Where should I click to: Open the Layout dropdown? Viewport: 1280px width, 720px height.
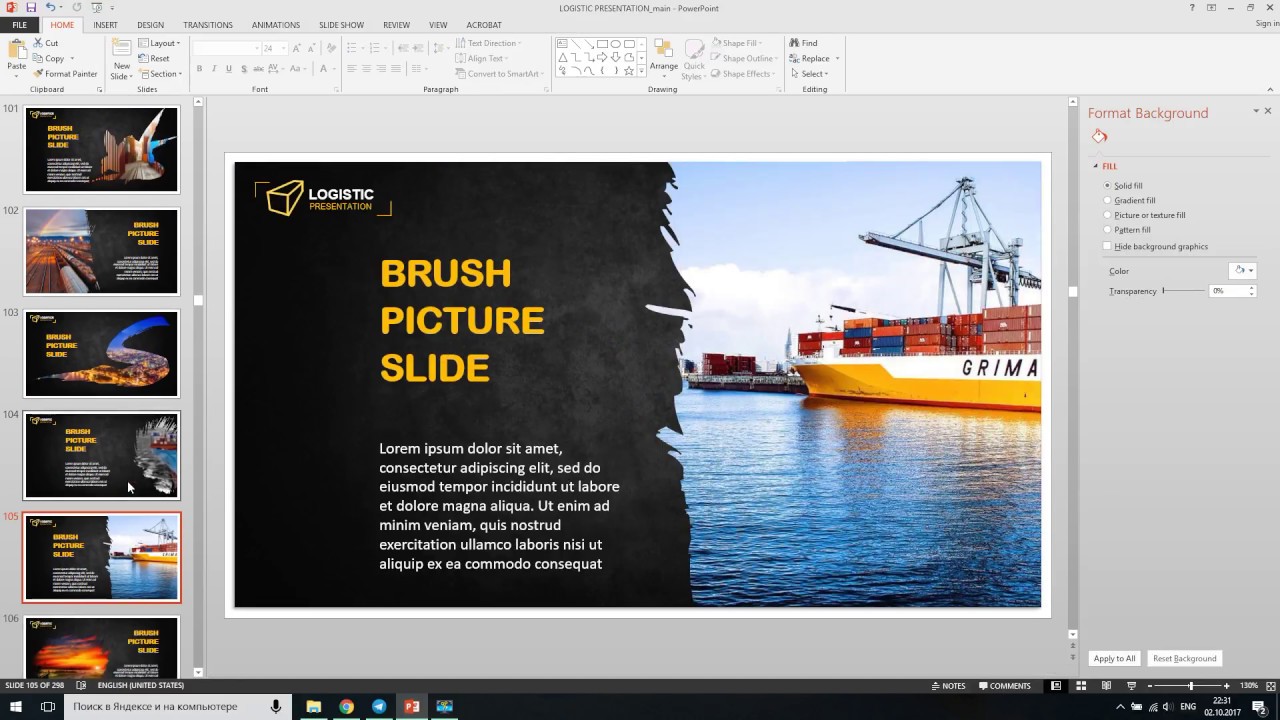pyautogui.click(x=160, y=43)
